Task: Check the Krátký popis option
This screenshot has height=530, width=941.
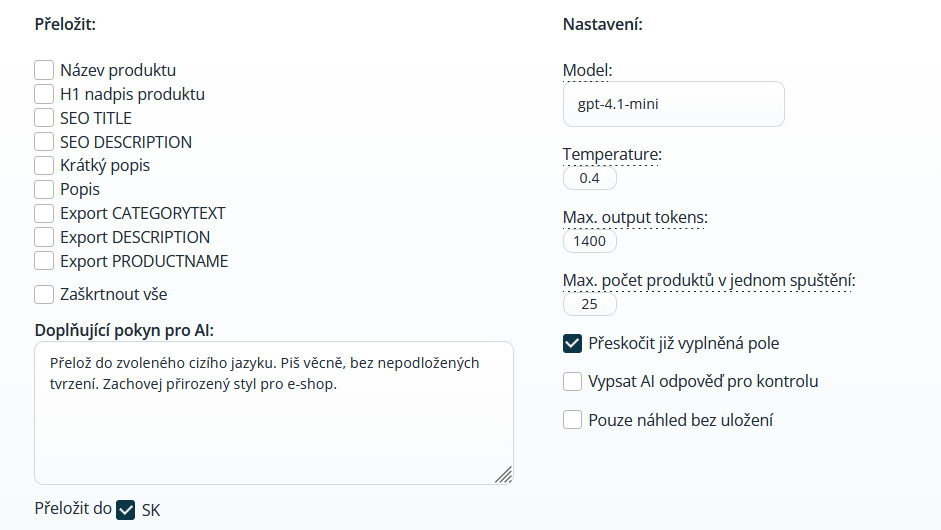Action: [44, 165]
